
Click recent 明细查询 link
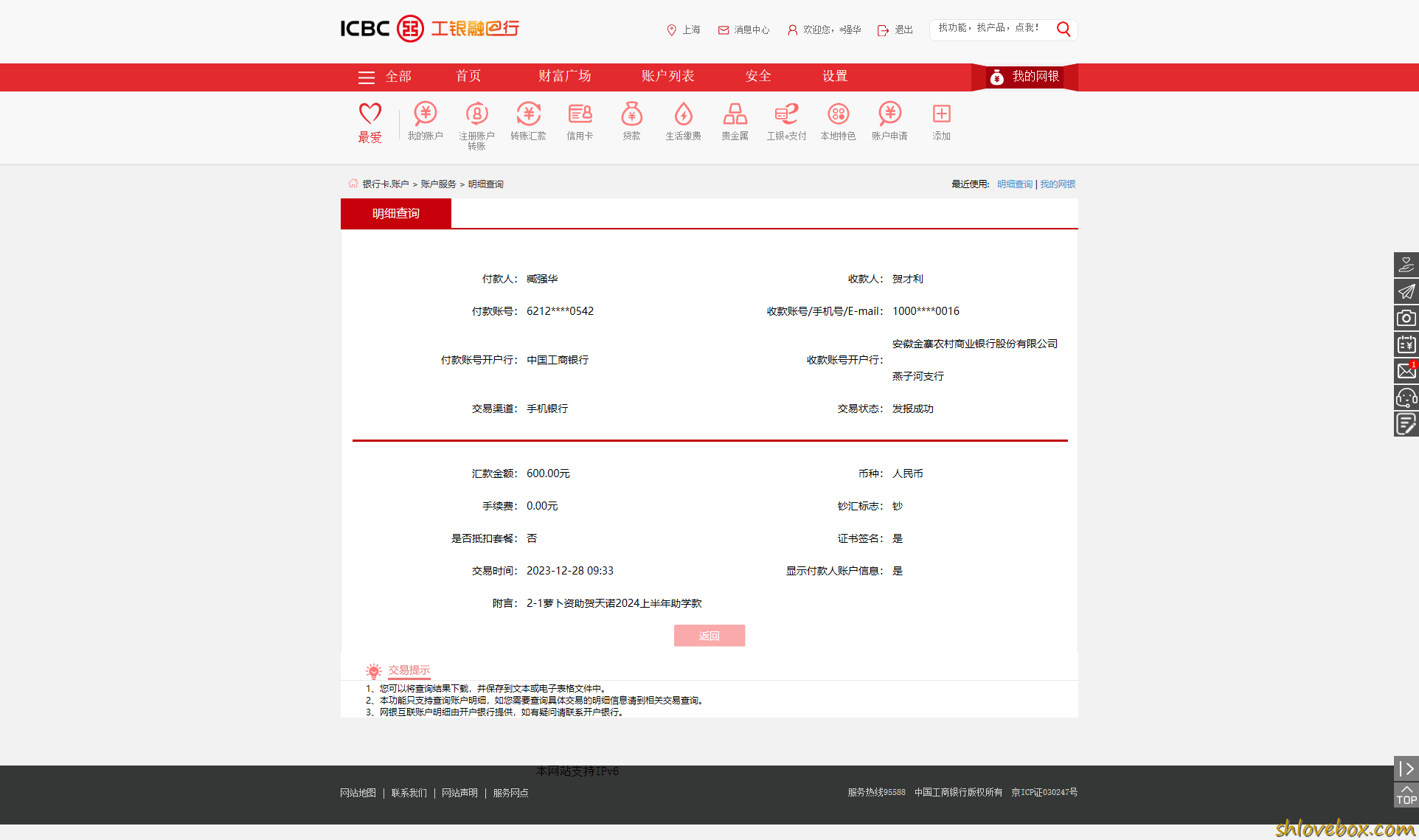click(x=1015, y=184)
